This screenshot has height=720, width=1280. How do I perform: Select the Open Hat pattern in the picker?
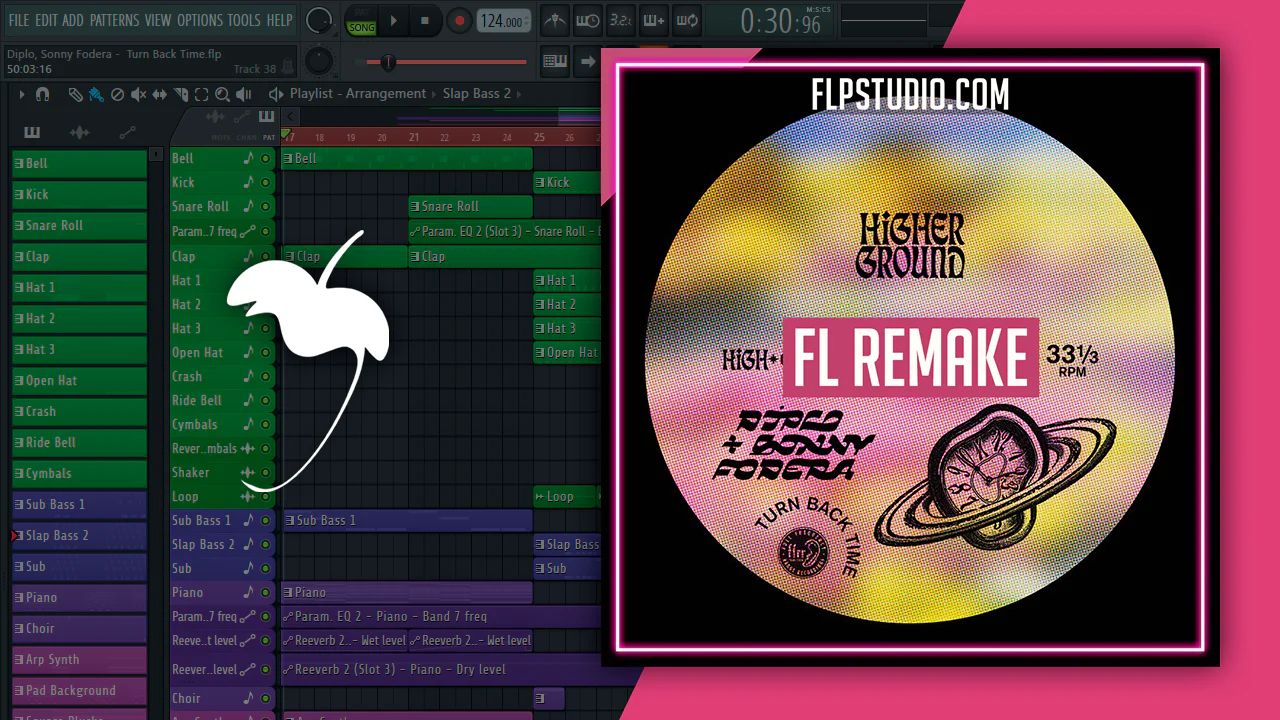click(79, 381)
